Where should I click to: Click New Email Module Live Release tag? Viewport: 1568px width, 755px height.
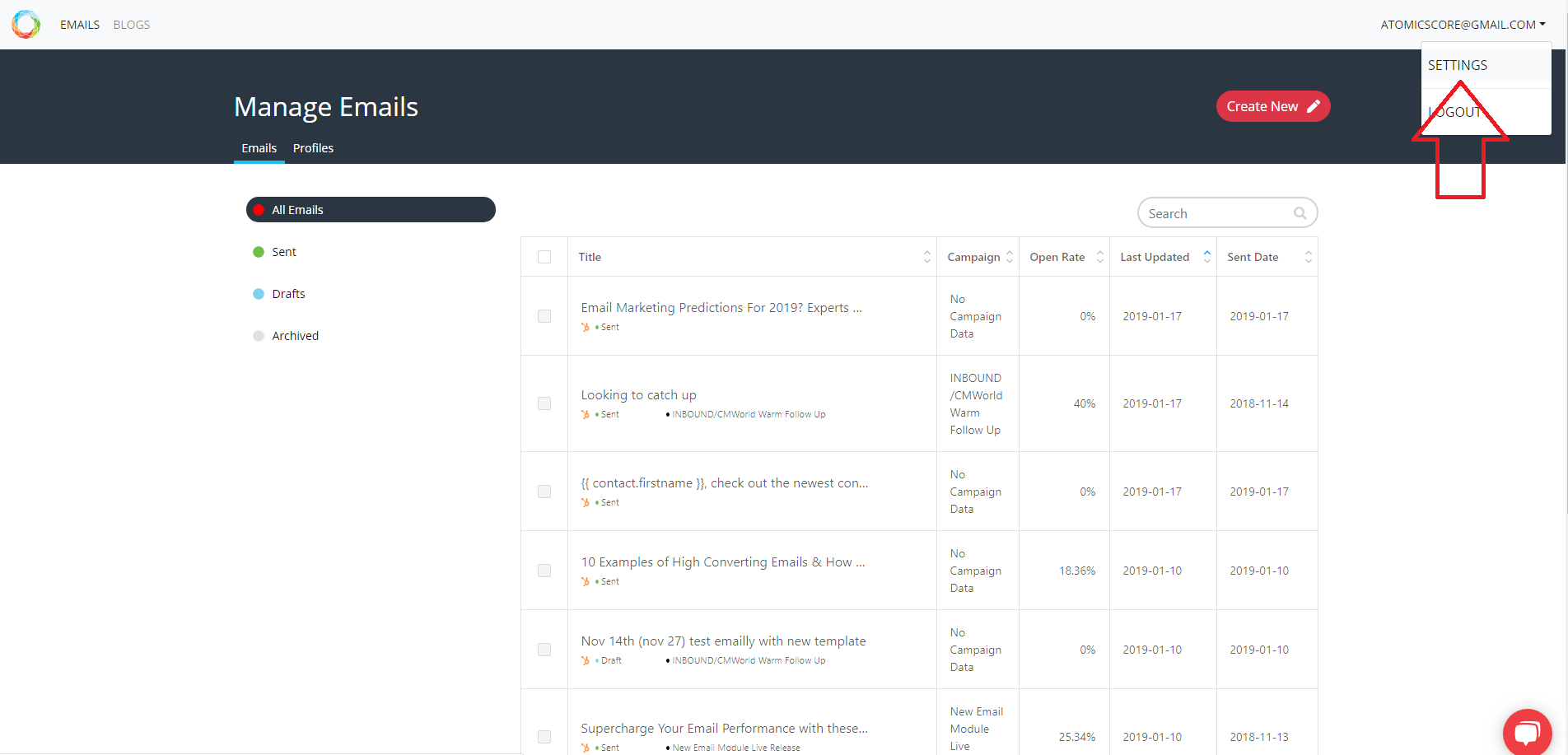coord(733,748)
